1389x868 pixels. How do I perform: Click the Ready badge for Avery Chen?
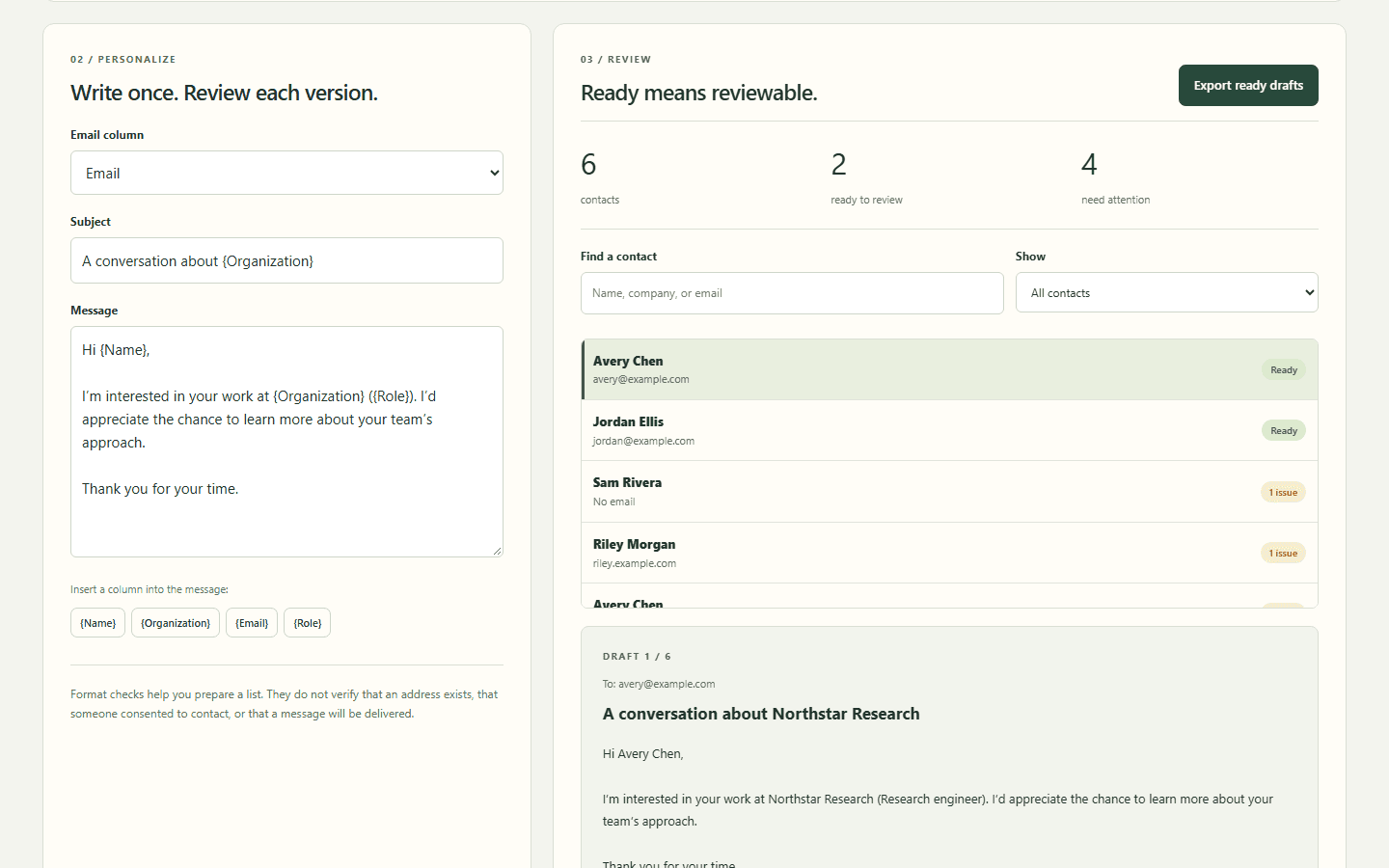tap(1283, 370)
